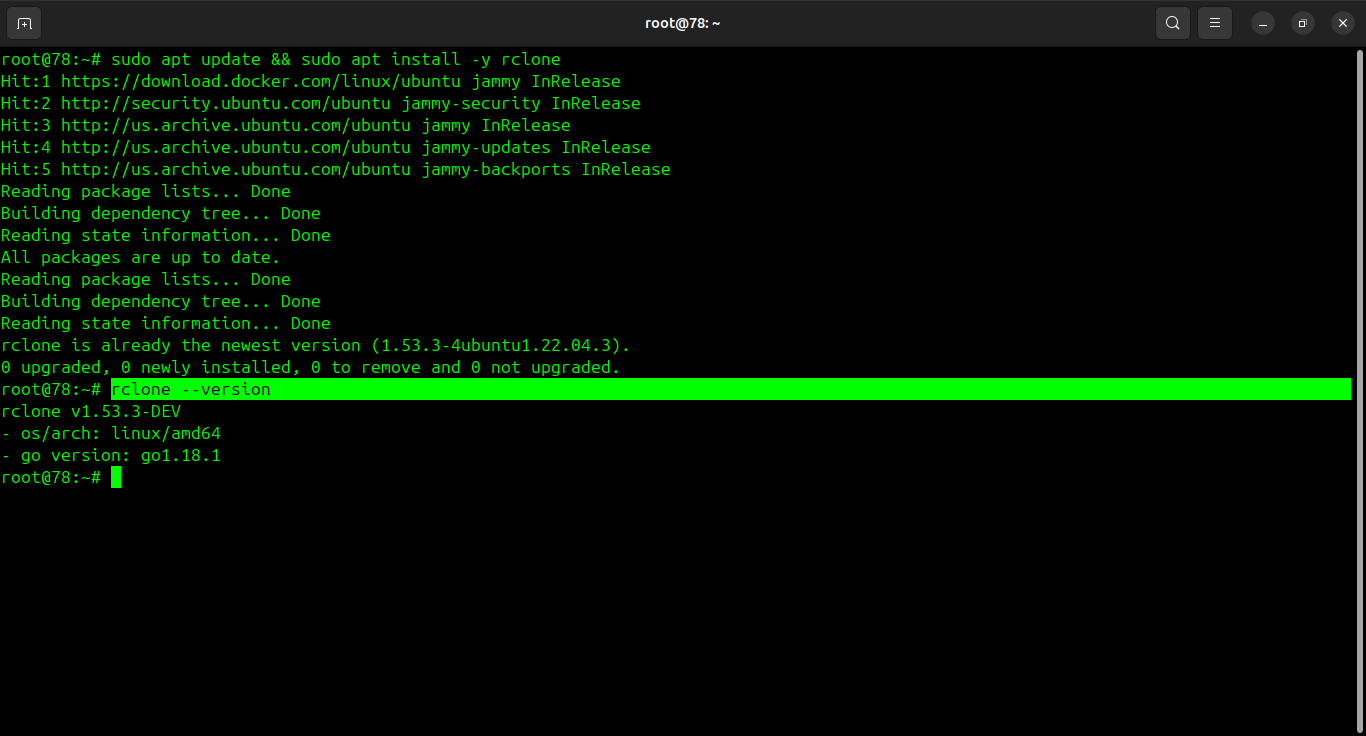Viewport: 1366px width, 736px height.
Task: Click the "os/arch: linux/amd64" line
Action: click(x=111, y=433)
